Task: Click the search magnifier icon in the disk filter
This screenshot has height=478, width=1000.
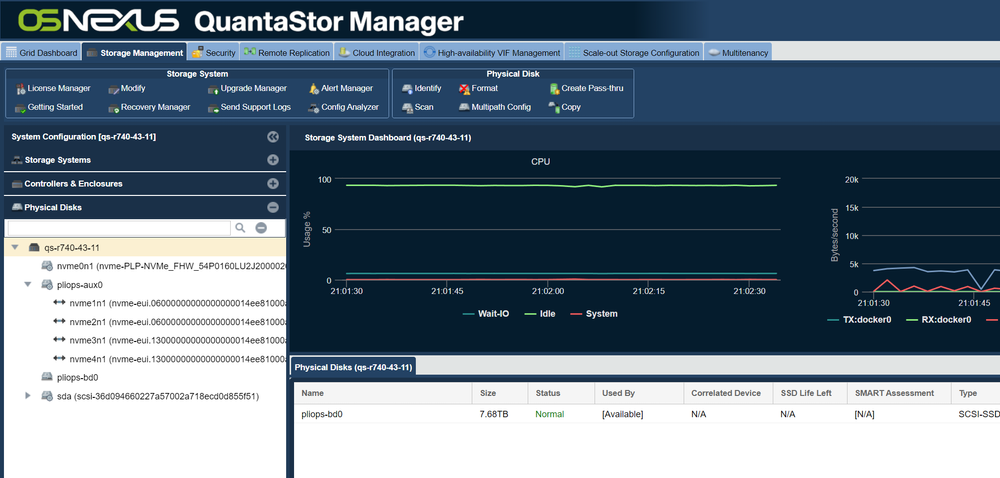Action: (240, 228)
